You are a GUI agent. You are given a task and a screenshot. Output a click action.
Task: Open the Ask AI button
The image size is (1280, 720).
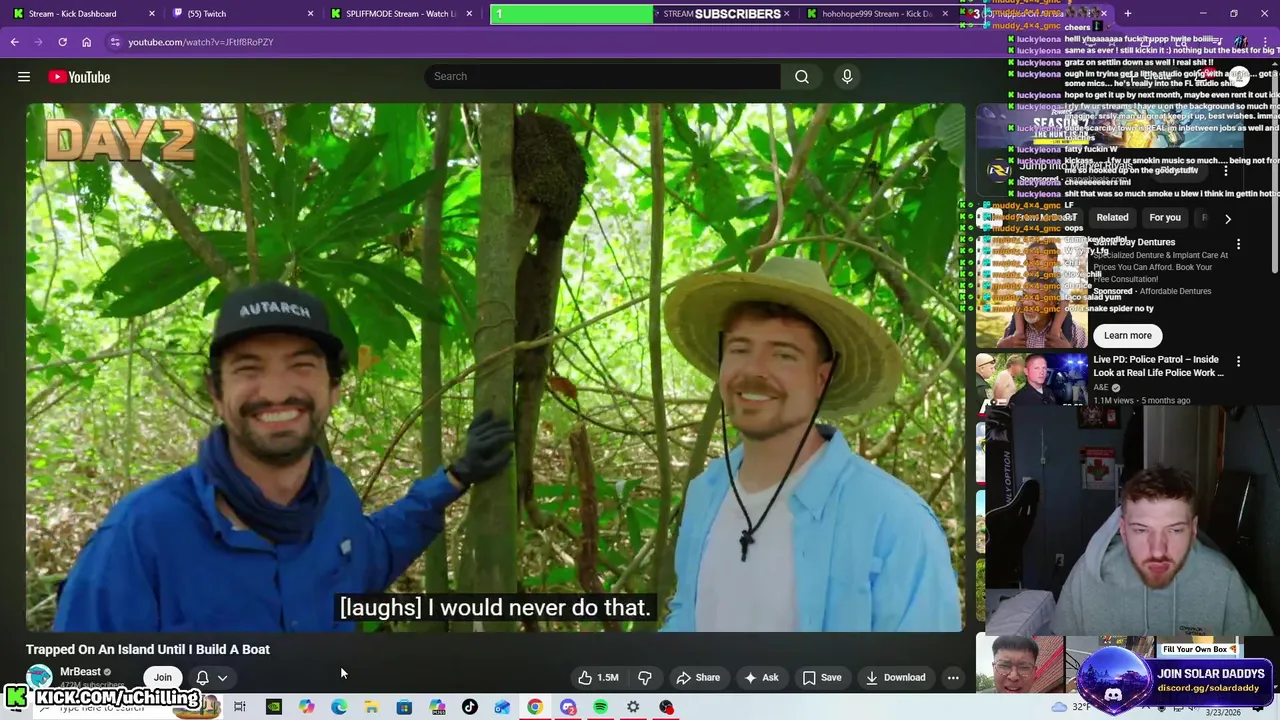click(x=761, y=677)
